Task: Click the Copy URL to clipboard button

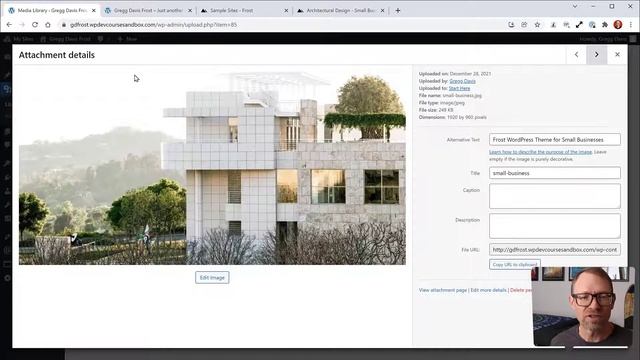Action: click(515, 264)
